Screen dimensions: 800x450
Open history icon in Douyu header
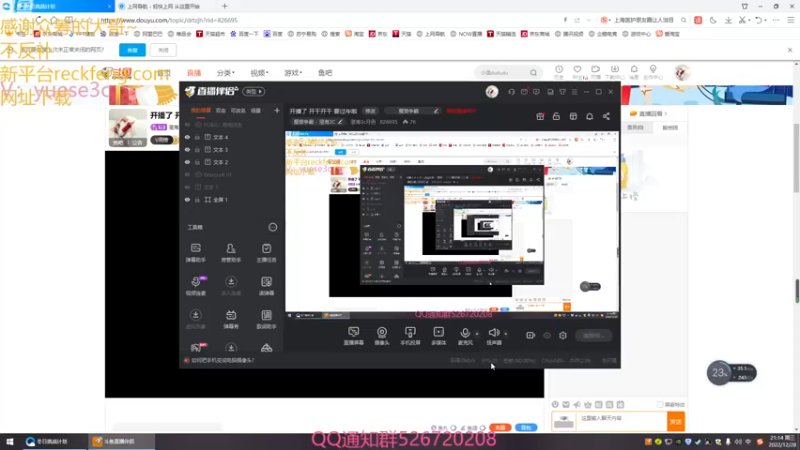click(559, 72)
